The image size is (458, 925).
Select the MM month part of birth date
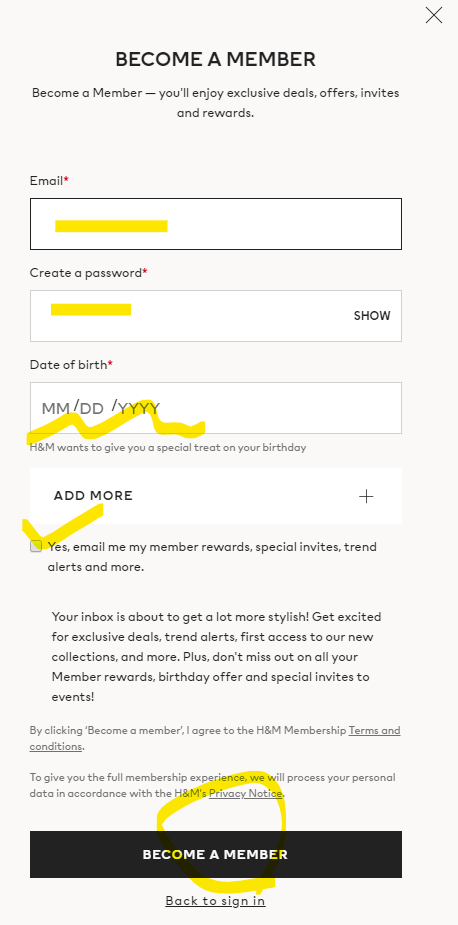point(55,408)
